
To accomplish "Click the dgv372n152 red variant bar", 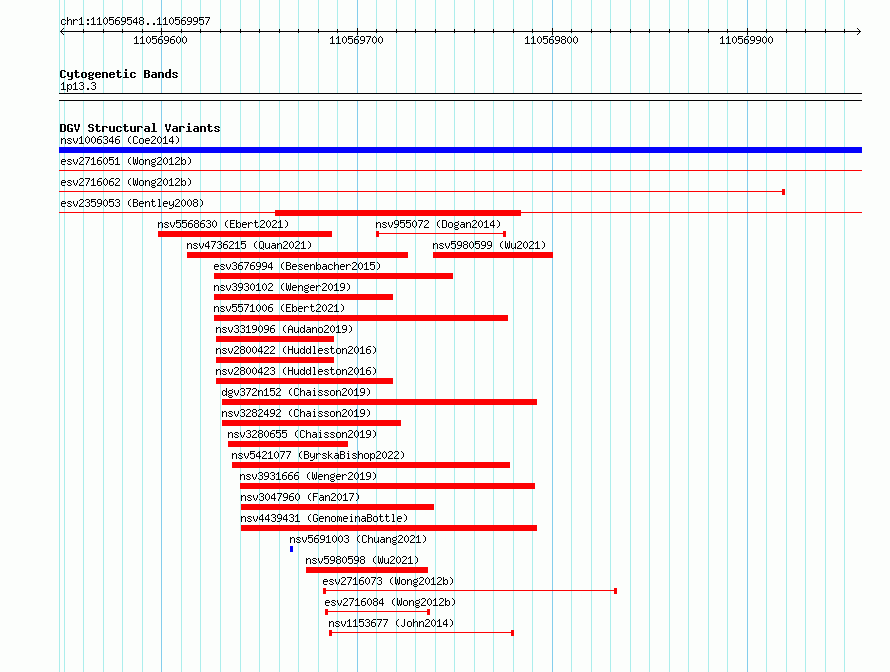I will 379,402.
